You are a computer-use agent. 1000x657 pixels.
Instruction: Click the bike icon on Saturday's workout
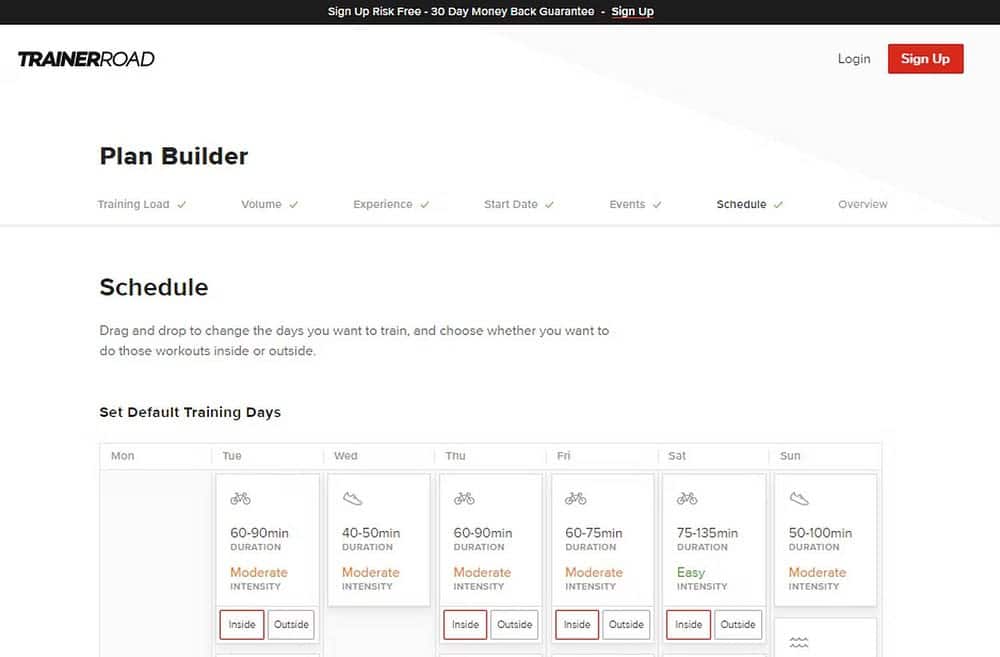pyautogui.click(x=687, y=498)
